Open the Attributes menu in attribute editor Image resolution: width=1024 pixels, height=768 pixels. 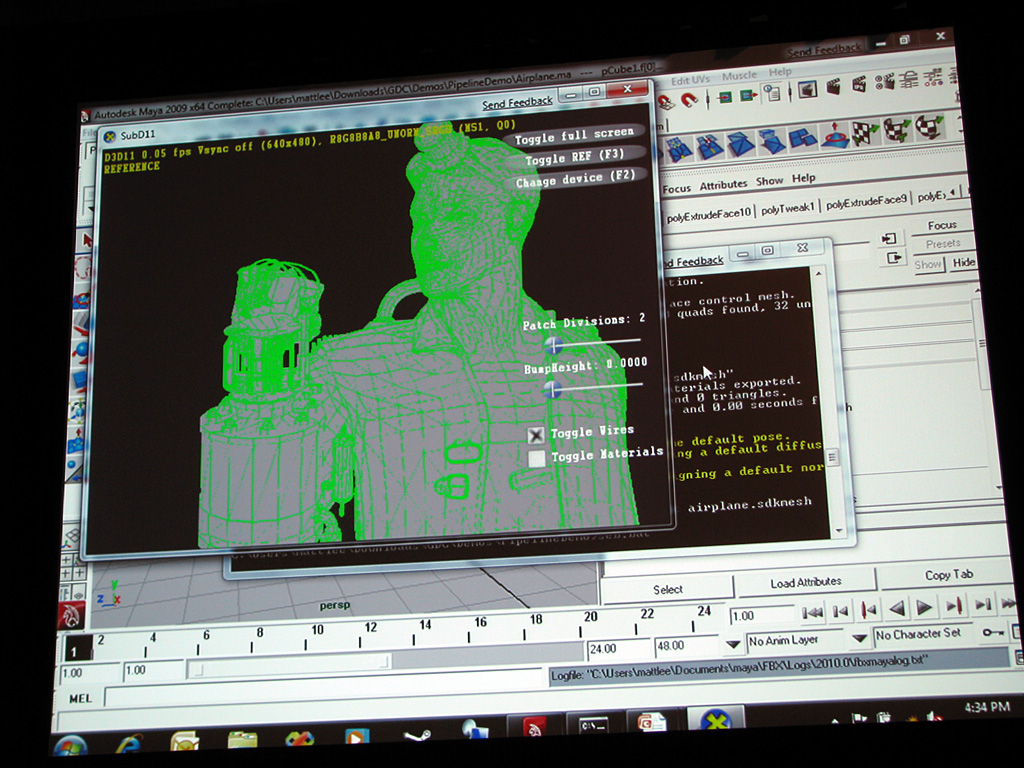[x=723, y=185]
